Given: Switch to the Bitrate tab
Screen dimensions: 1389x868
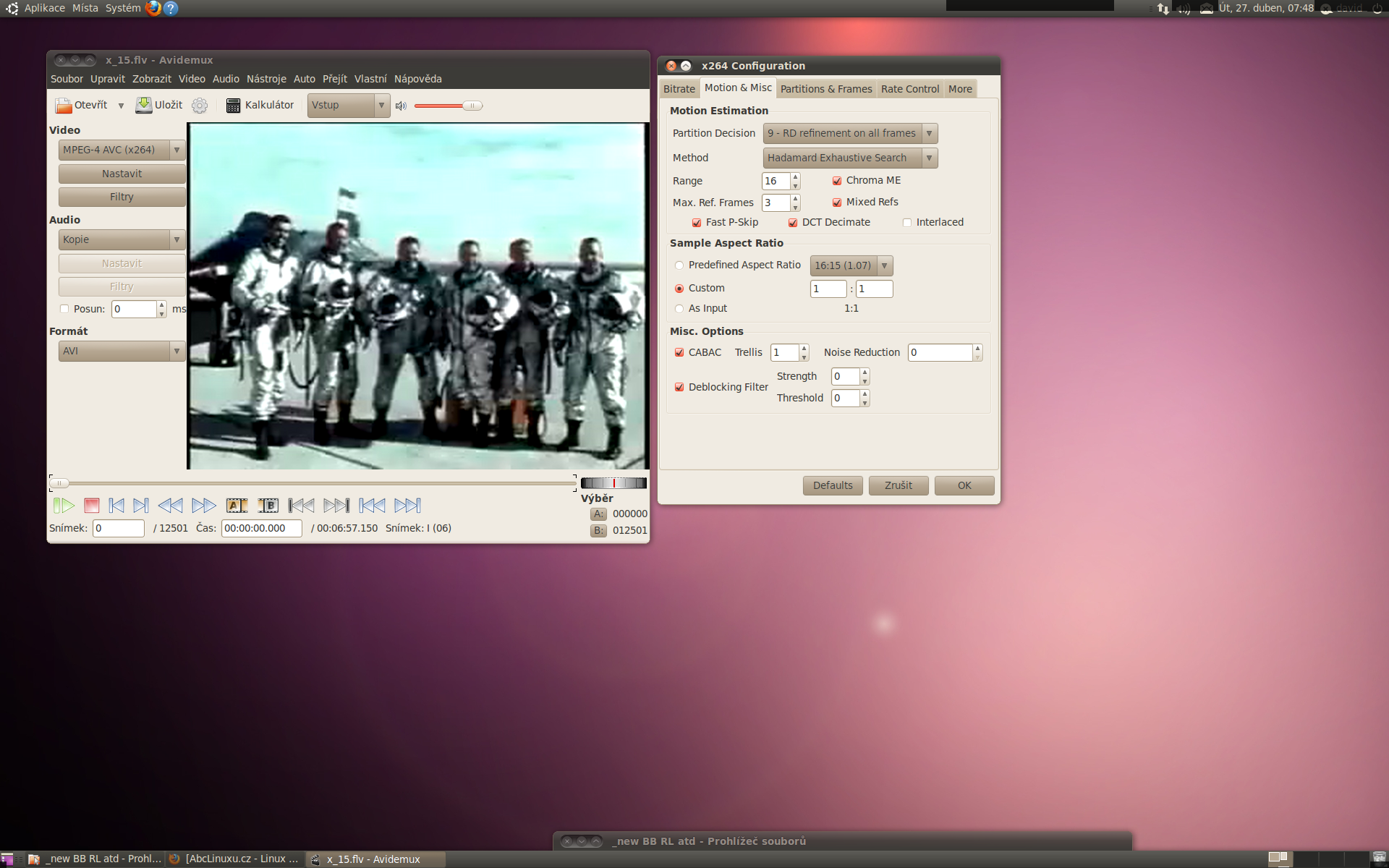Looking at the screenshot, I should [x=679, y=89].
